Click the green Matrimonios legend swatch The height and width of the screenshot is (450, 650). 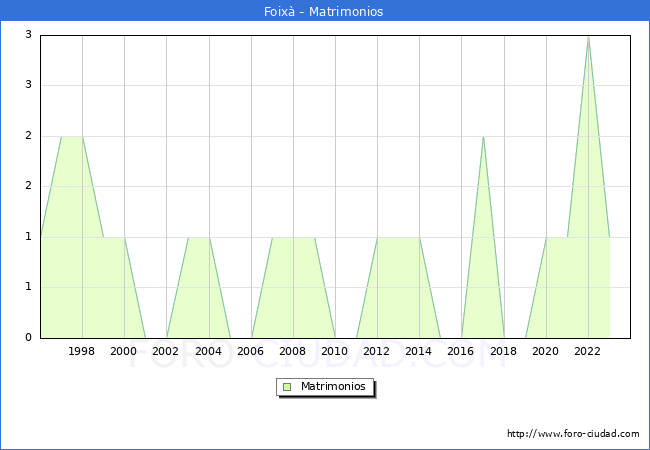click(x=287, y=387)
